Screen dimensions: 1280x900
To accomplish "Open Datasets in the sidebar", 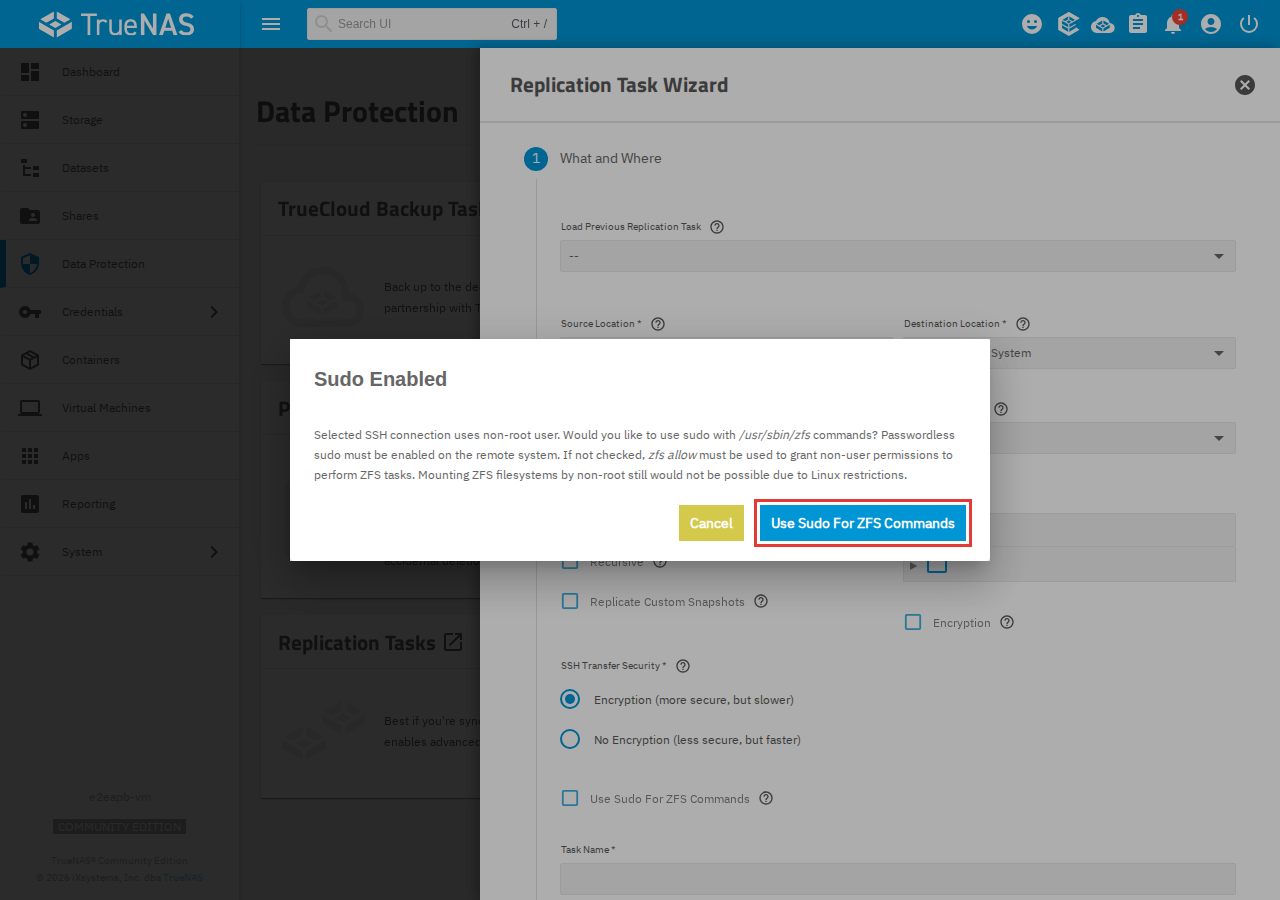I will pos(120,168).
